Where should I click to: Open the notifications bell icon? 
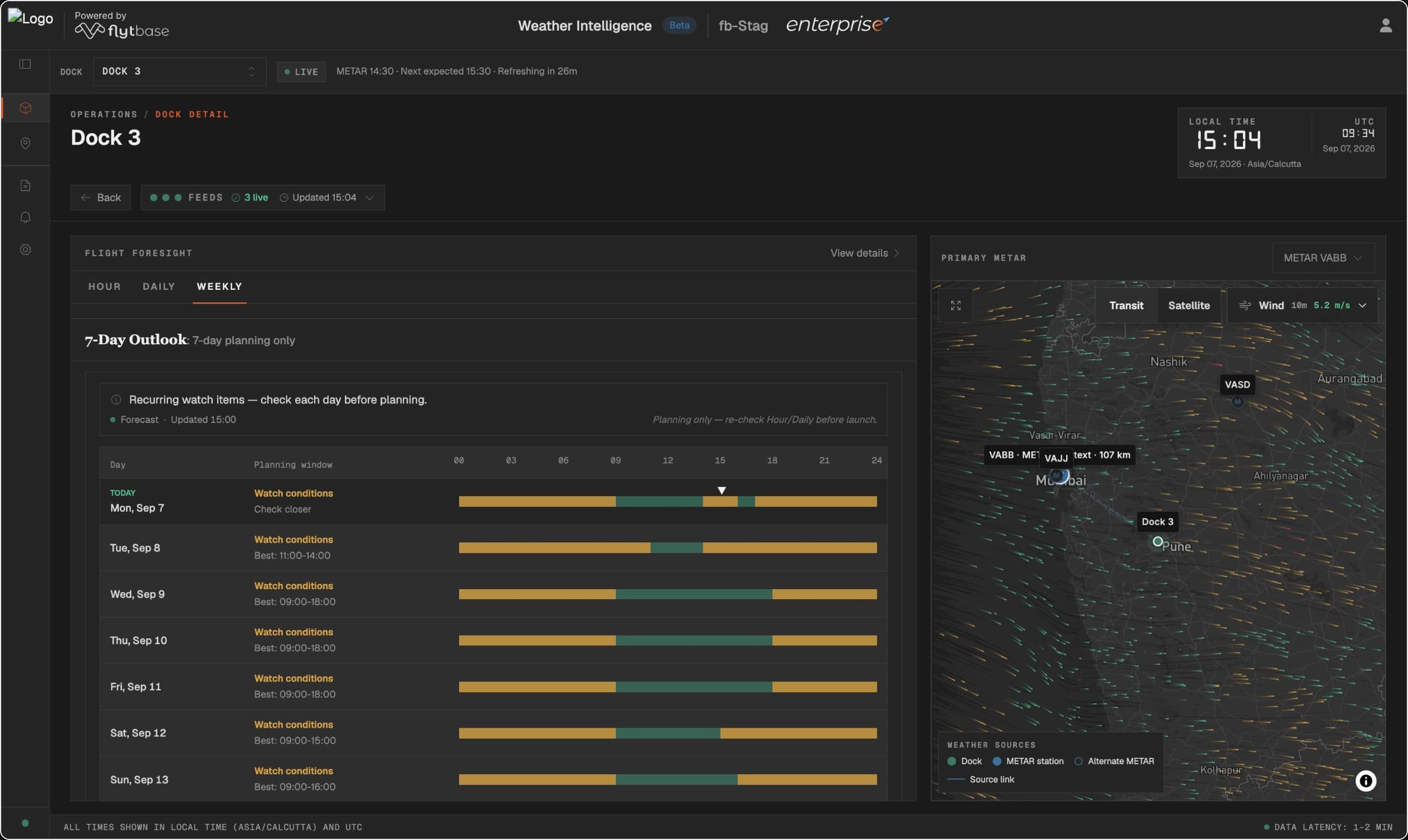tap(25, 218)
